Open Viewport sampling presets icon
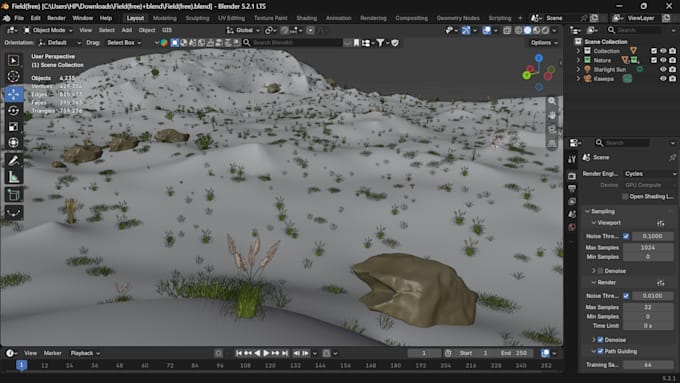 (x=660, y=223)
